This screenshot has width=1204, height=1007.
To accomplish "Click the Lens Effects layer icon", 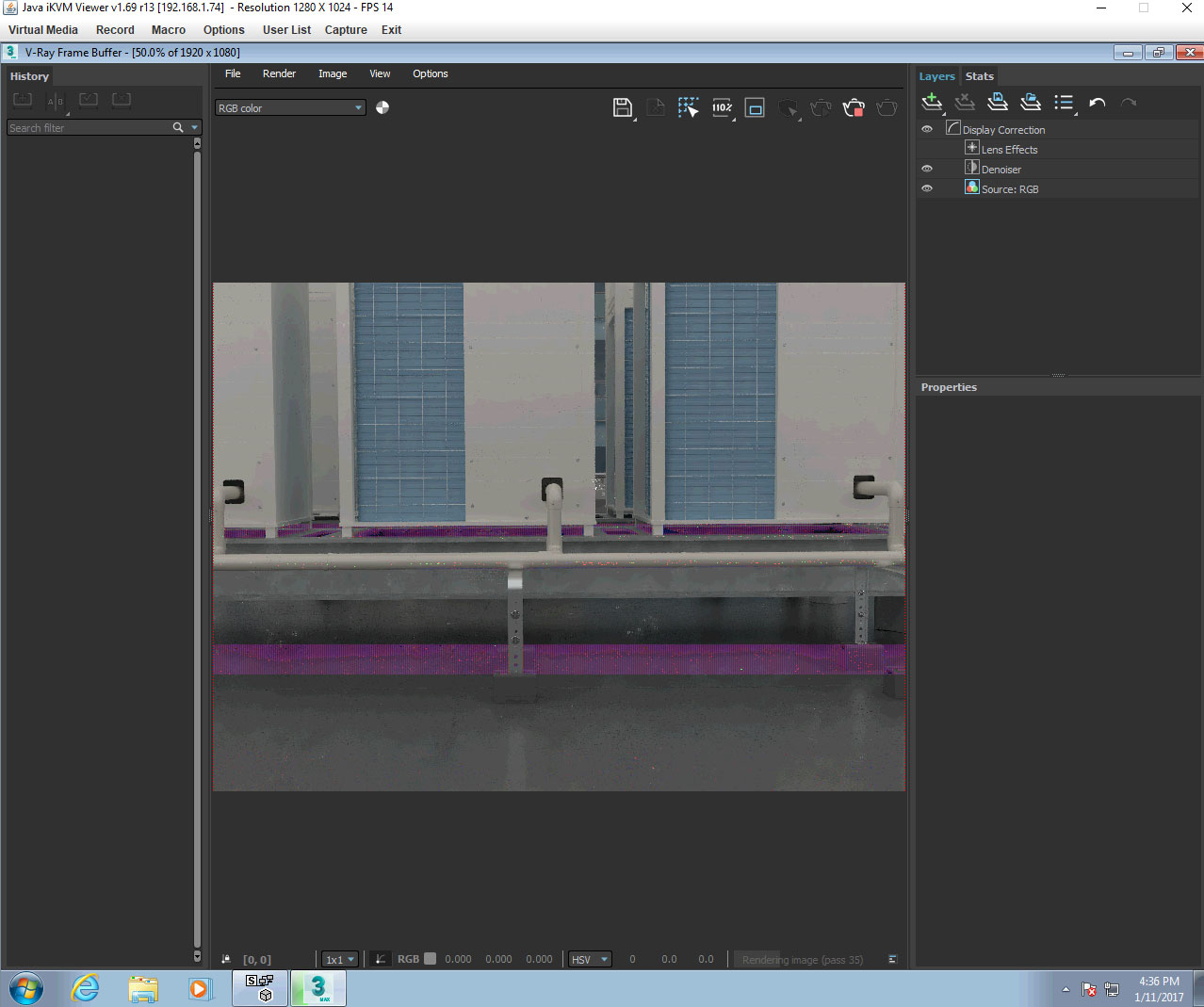I will tap(972, 148).
